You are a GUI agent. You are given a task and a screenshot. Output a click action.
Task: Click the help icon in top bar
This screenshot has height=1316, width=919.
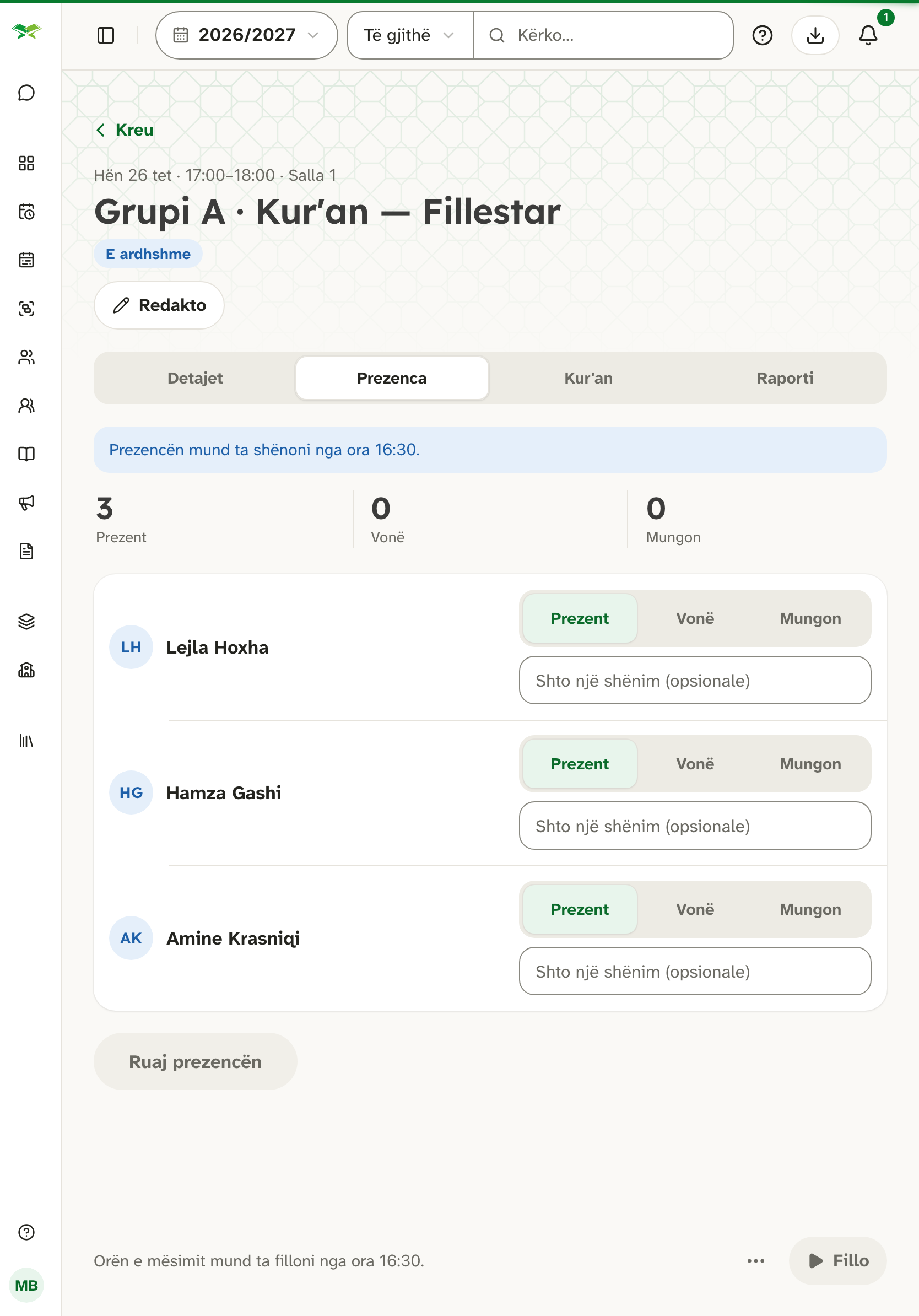762,35
